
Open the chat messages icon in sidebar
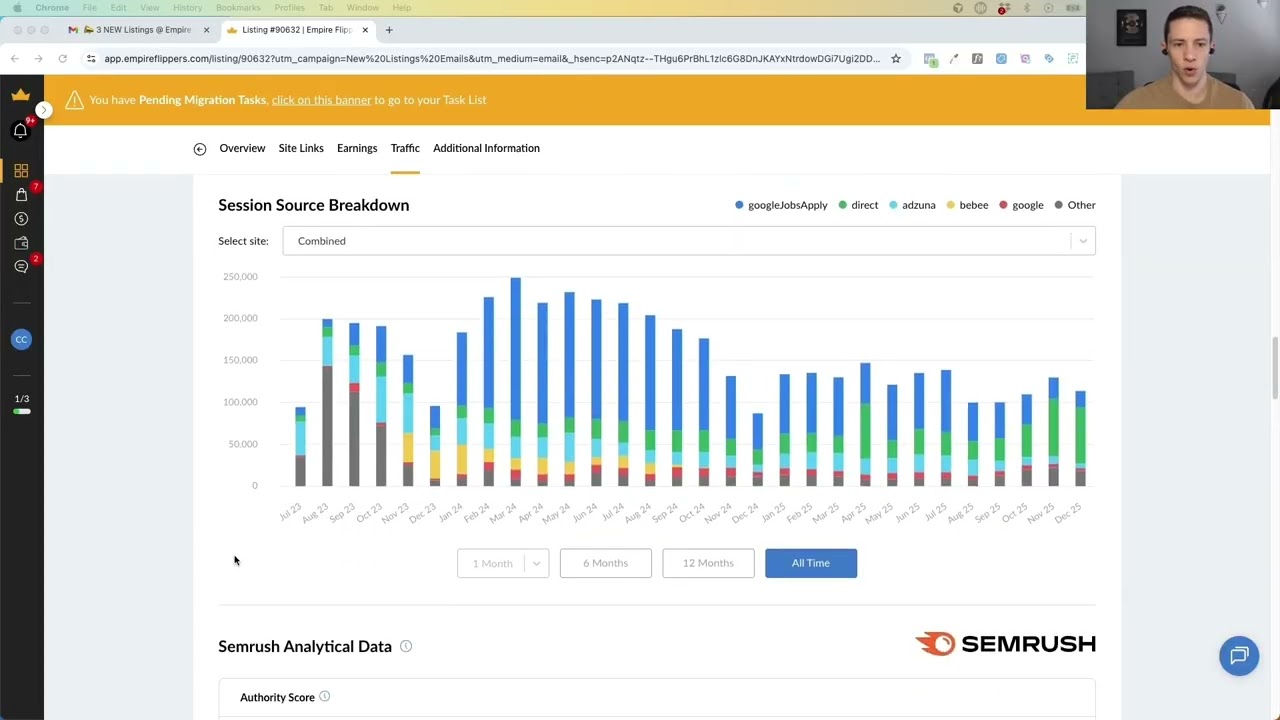pyautogui.click(x=21, y=267)
